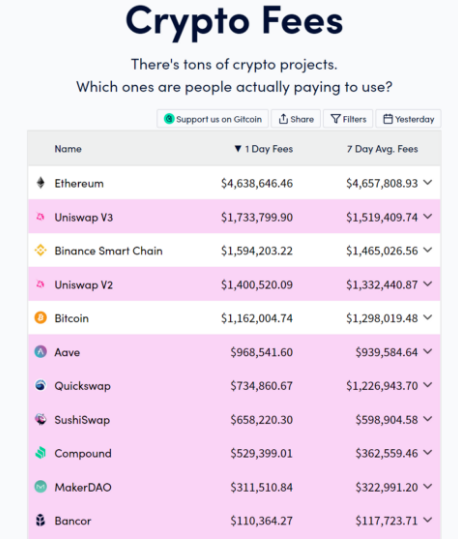The image size is (458, 543).
Task: Sort by 7 Day Avg. Fees column
Action: tap(383, 149)
